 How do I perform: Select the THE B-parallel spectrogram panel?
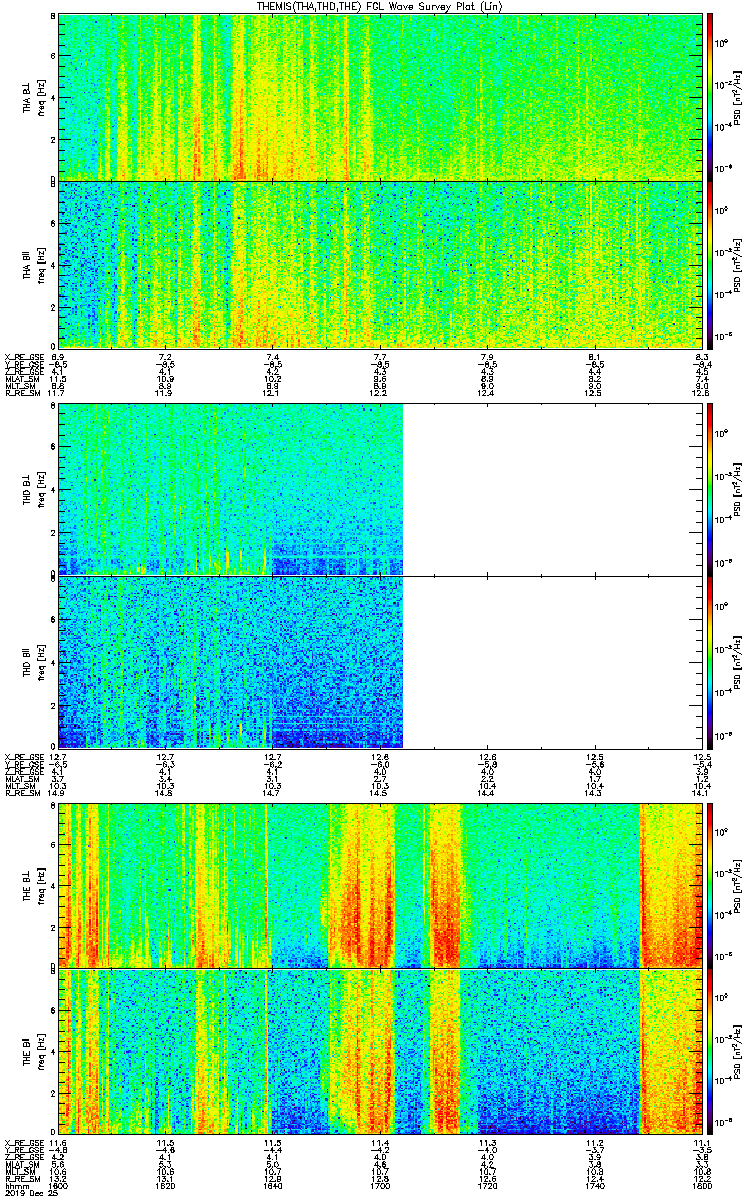(381, 1052)
